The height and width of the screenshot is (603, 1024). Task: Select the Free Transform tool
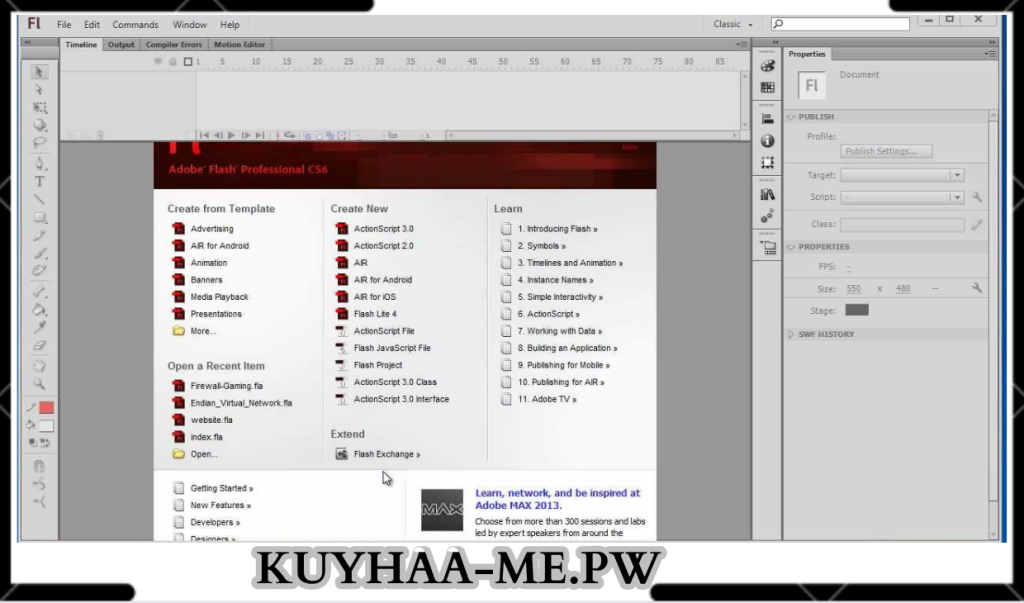click(39, 107)
